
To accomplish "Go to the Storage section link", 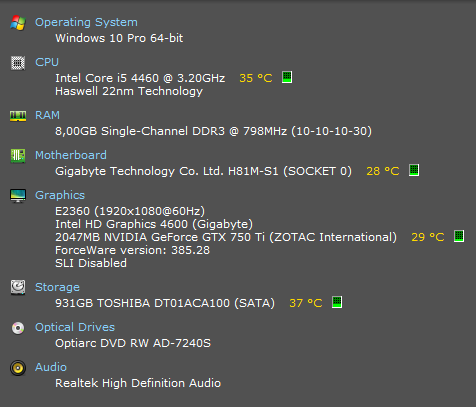I will coord(57,287).
